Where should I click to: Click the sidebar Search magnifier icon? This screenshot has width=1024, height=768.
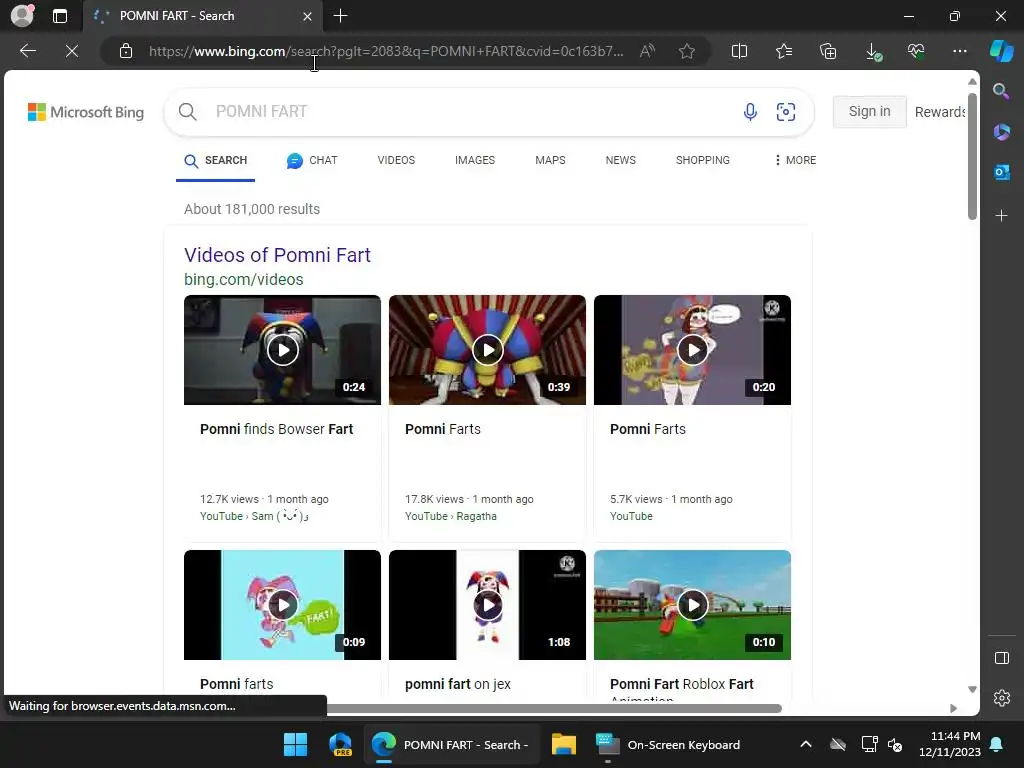coord(1001,91)
